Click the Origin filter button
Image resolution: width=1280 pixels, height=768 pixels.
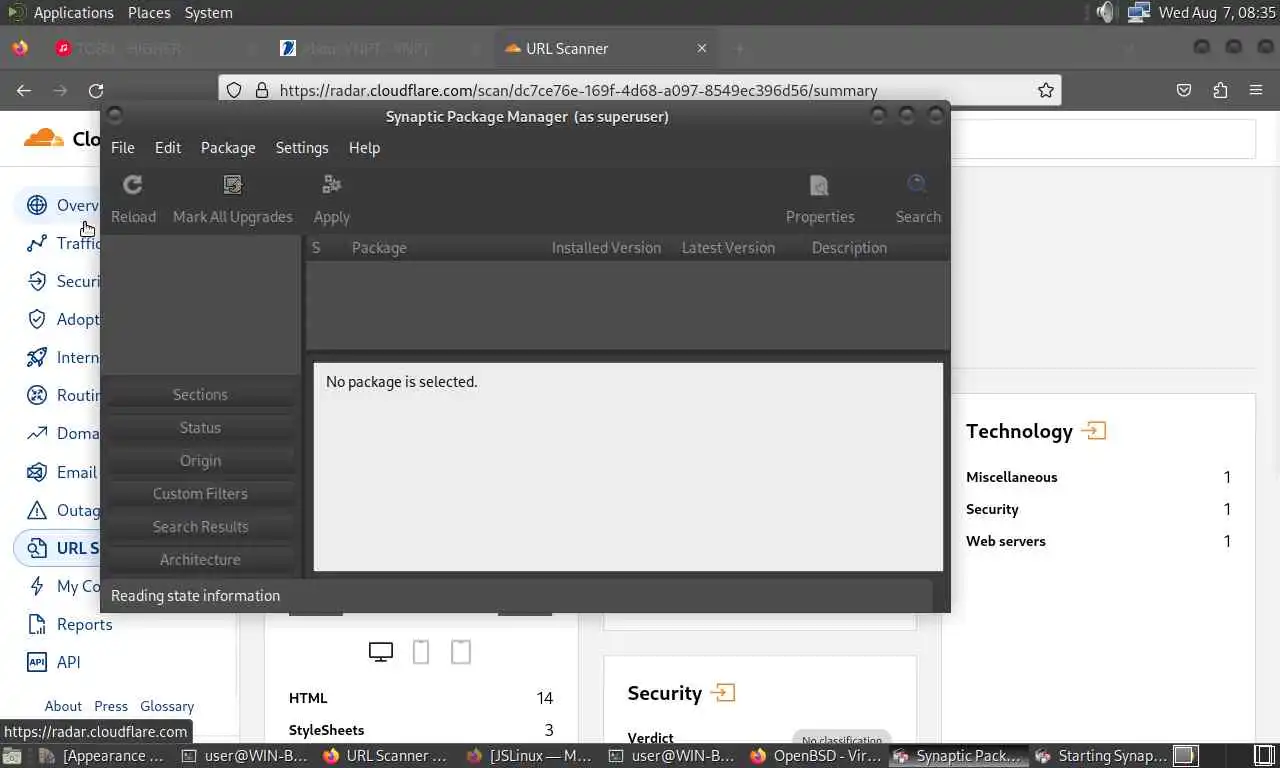[200, 460]
